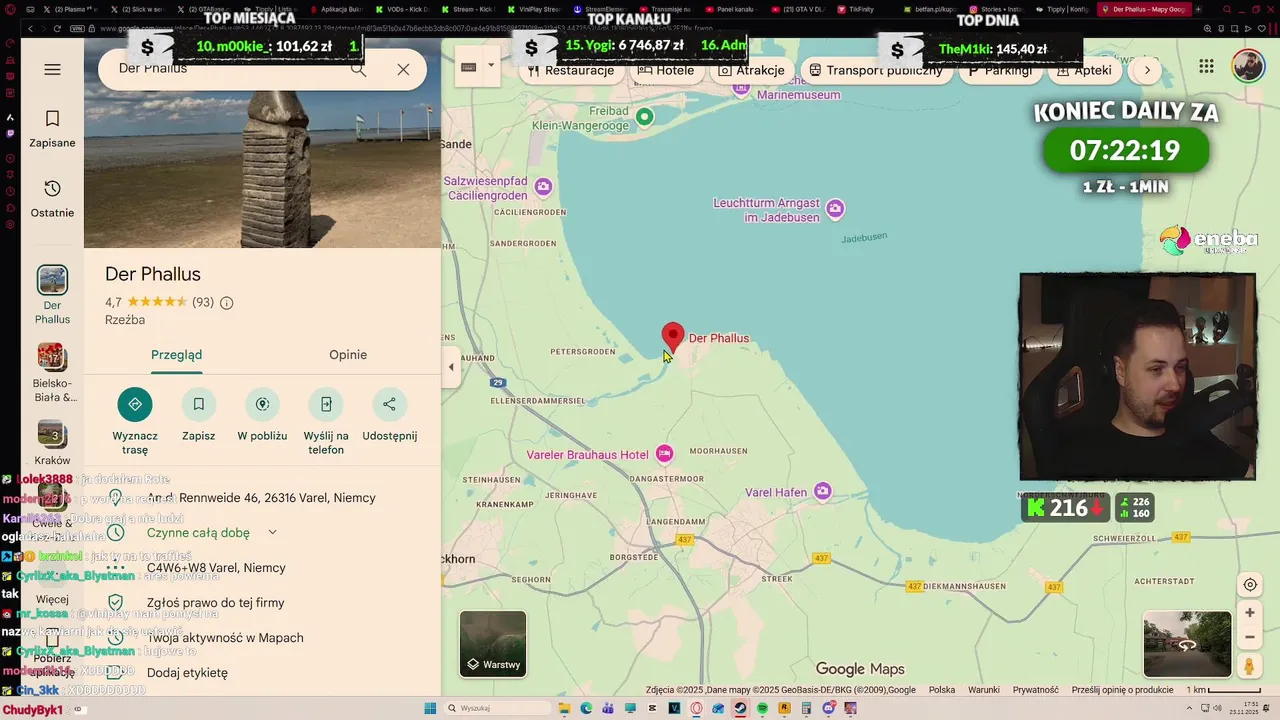This screenshot has width=1280, height=720.
Task: Switch to the Opinie tab
Action: [348, 355]
